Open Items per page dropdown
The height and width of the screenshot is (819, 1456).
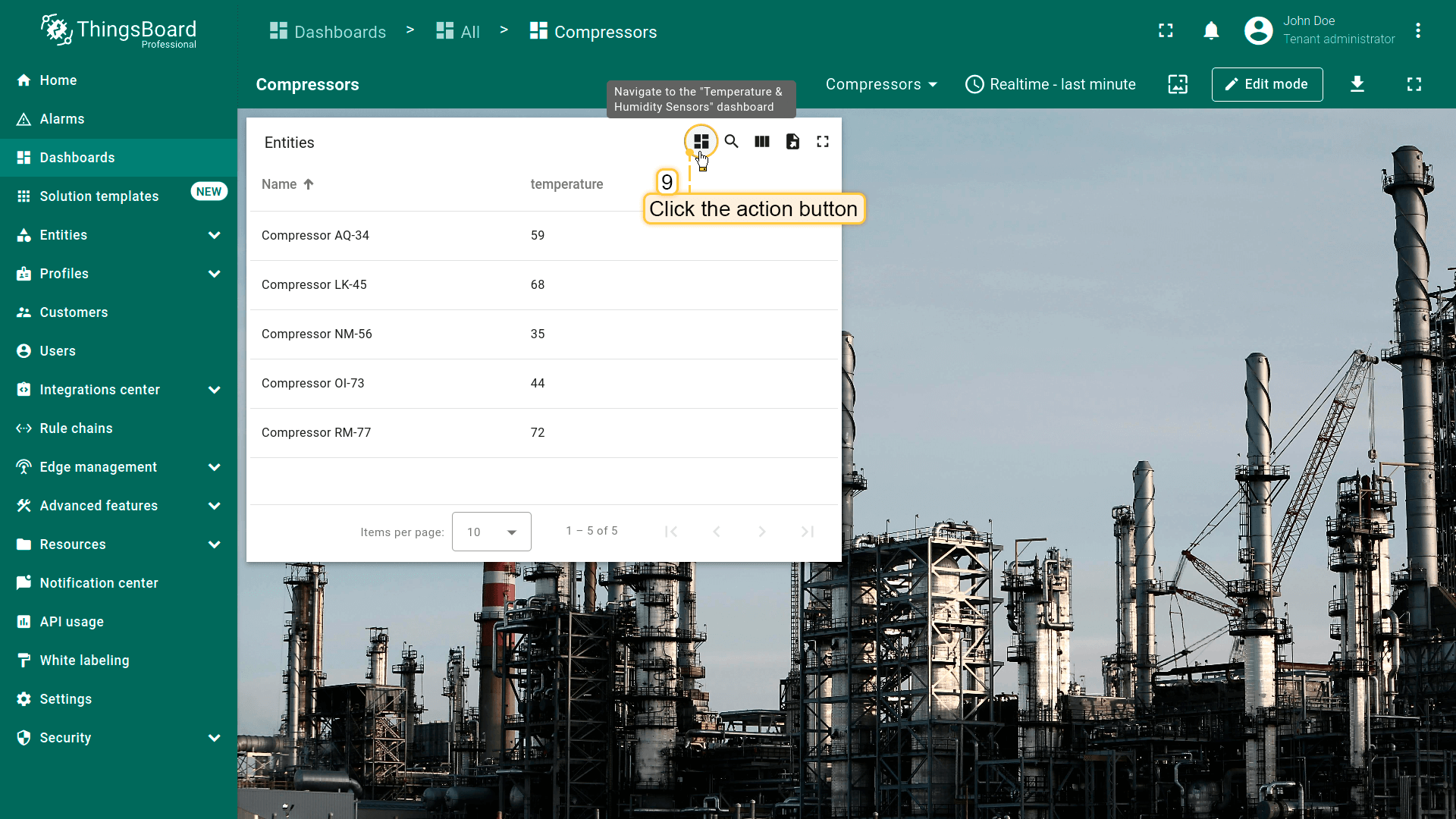(x=491, y=532)
